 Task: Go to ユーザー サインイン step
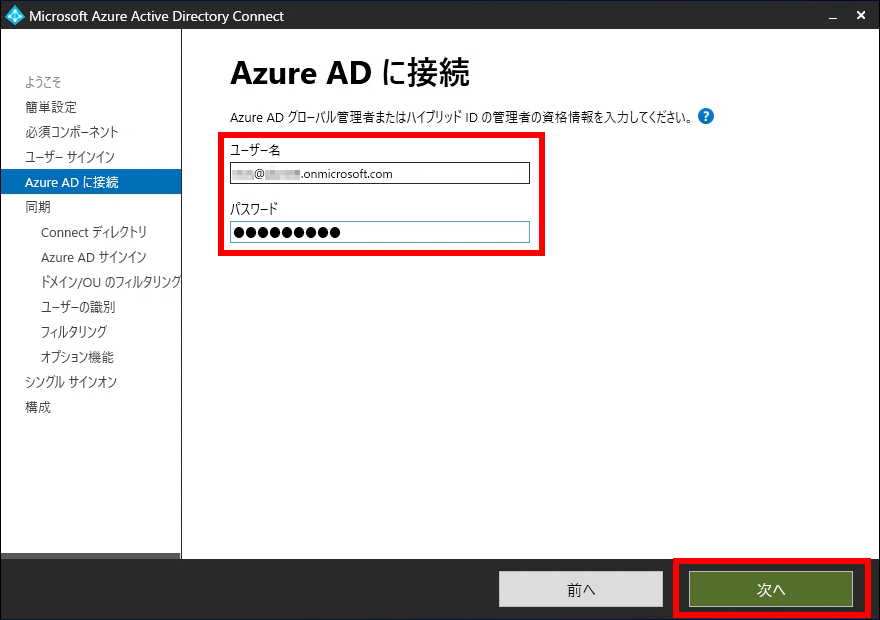pyautogui.click(x=70, y=157)
